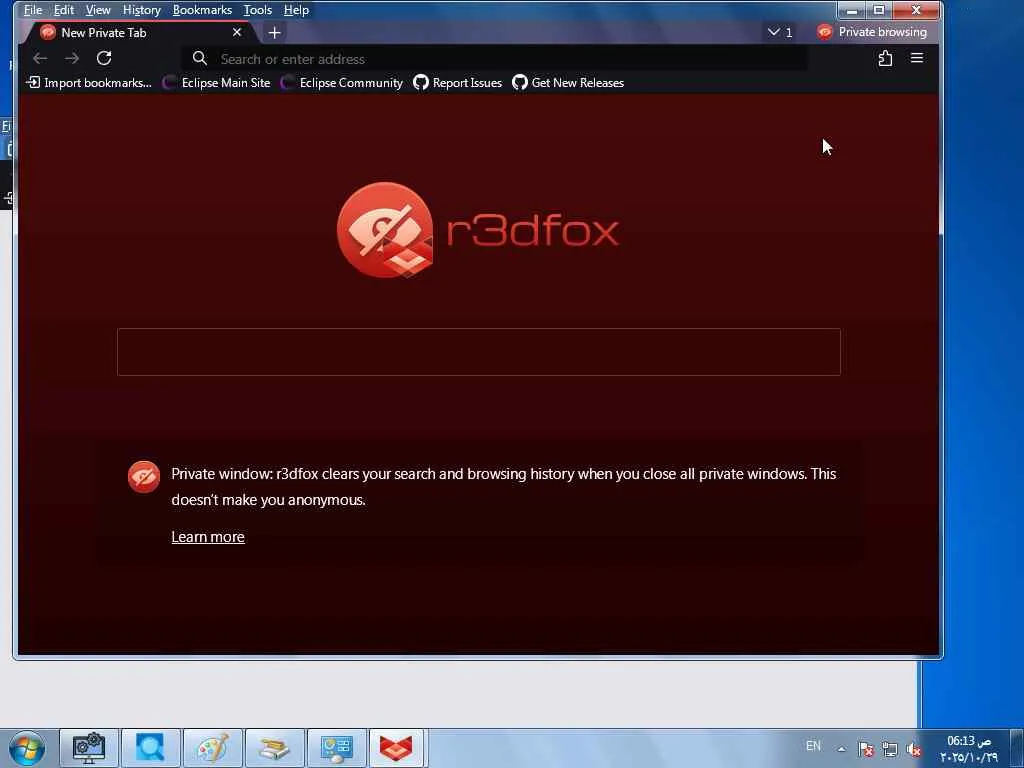Viewport: 1024px width, 768px height.
Task: Go back one page
Action: point(40,58)
